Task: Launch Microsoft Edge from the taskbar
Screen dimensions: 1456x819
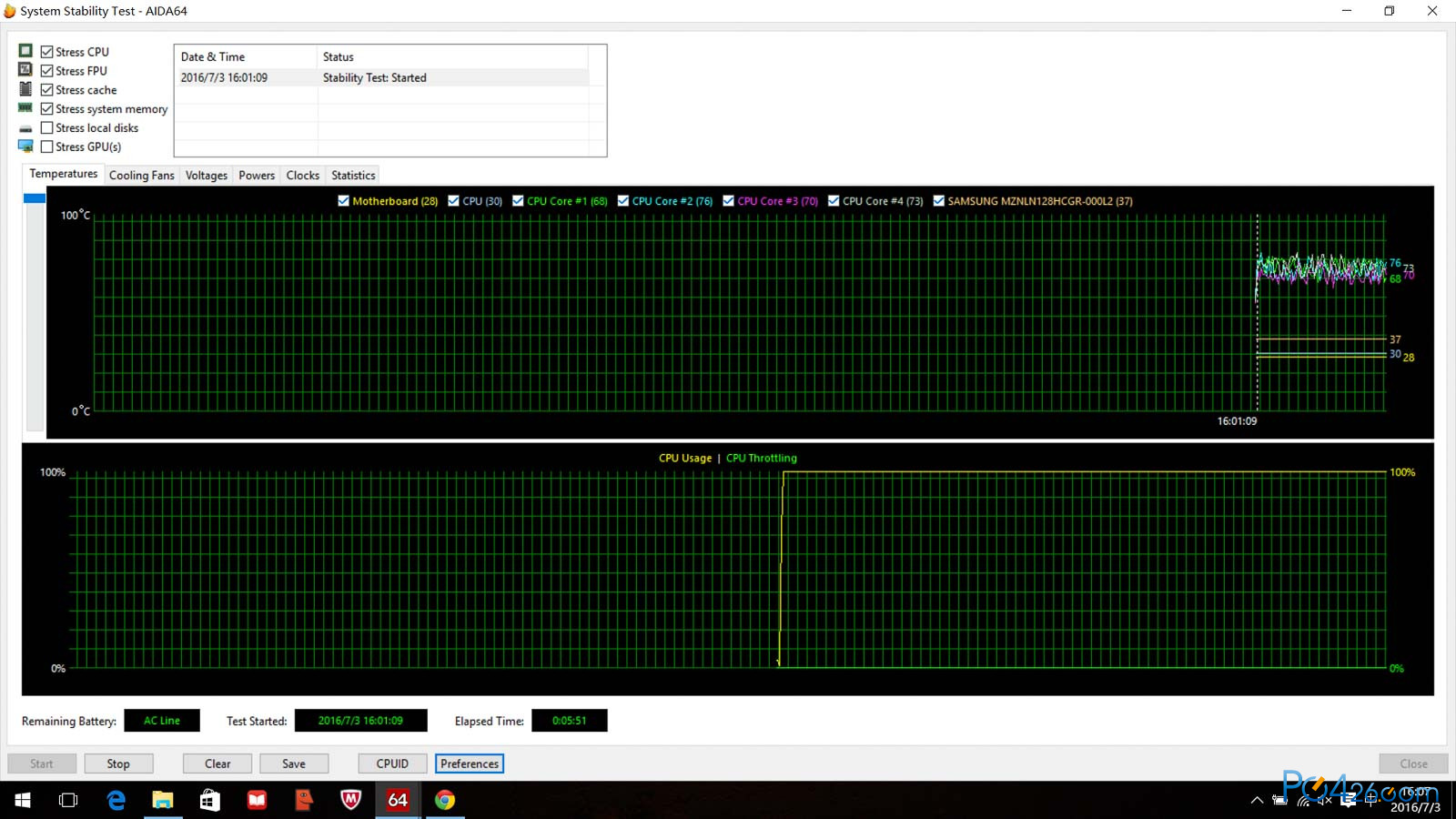Action: pyautogui.click(x=116, y=800)
